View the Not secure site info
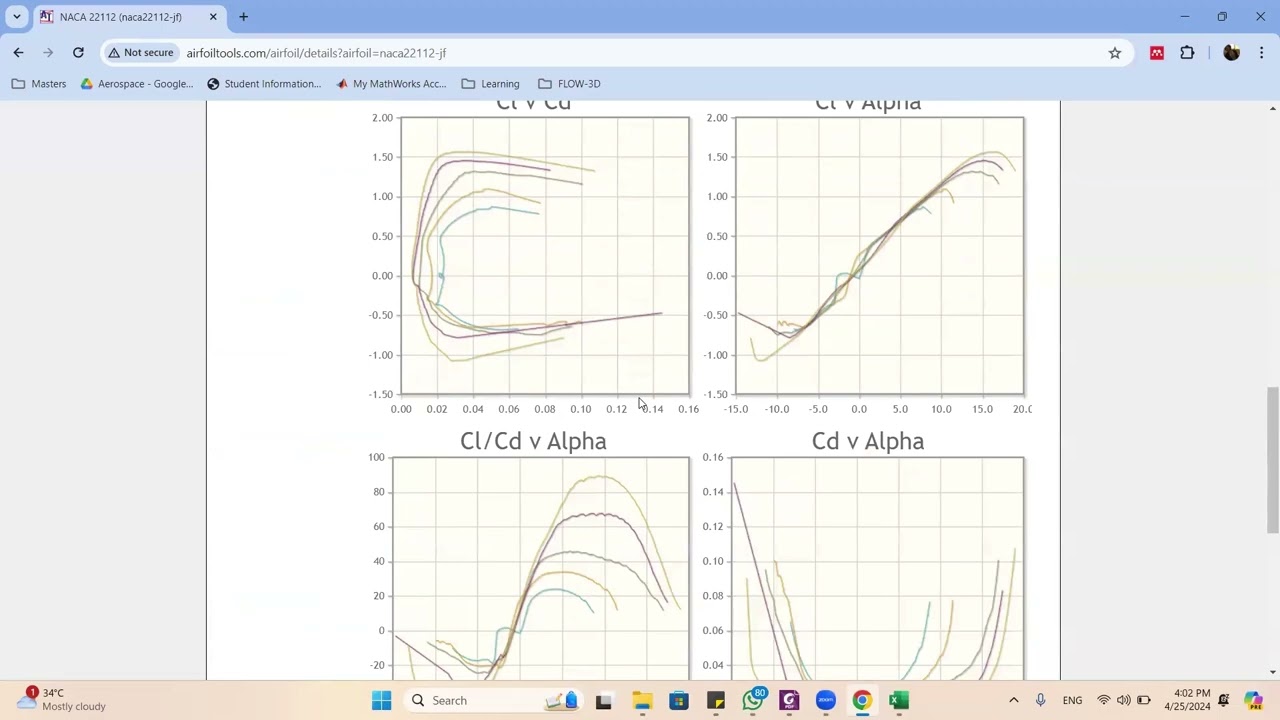Screen dimensions: 1280x720 pyautogui.click(x=141, y=53)
